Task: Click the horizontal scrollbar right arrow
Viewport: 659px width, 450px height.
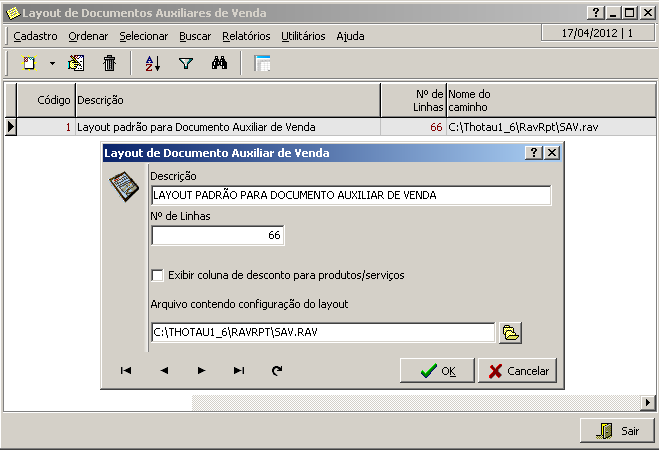Action: [x=648, y=403]
